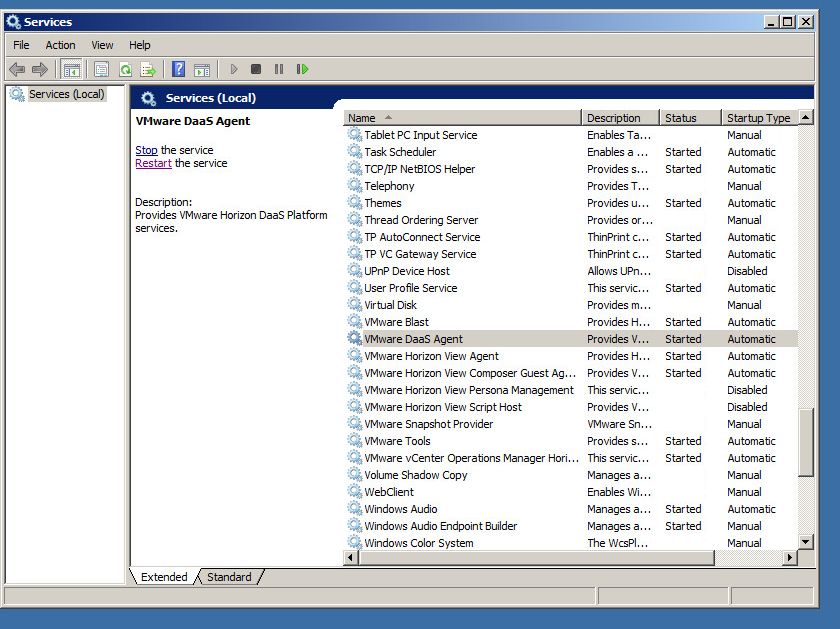Select the Windows Audio service row
This screenshot has height=629, width=840.
pos(400,509)
